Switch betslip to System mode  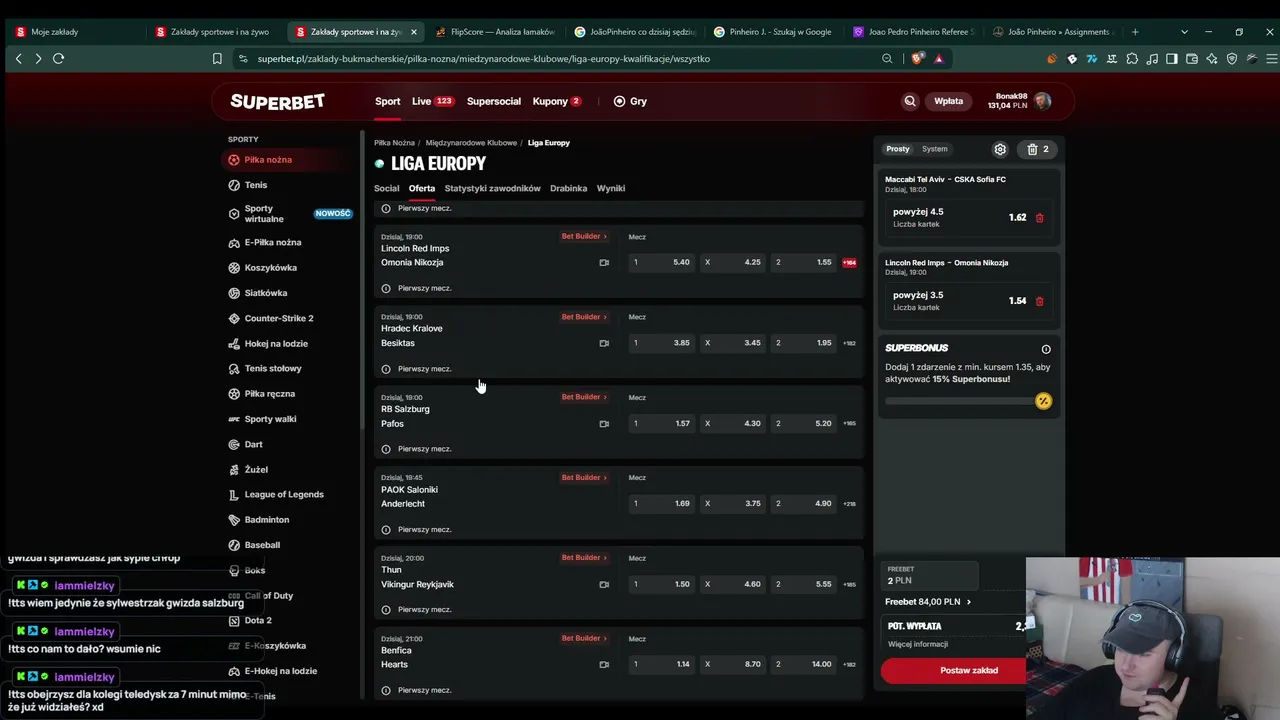935,149
